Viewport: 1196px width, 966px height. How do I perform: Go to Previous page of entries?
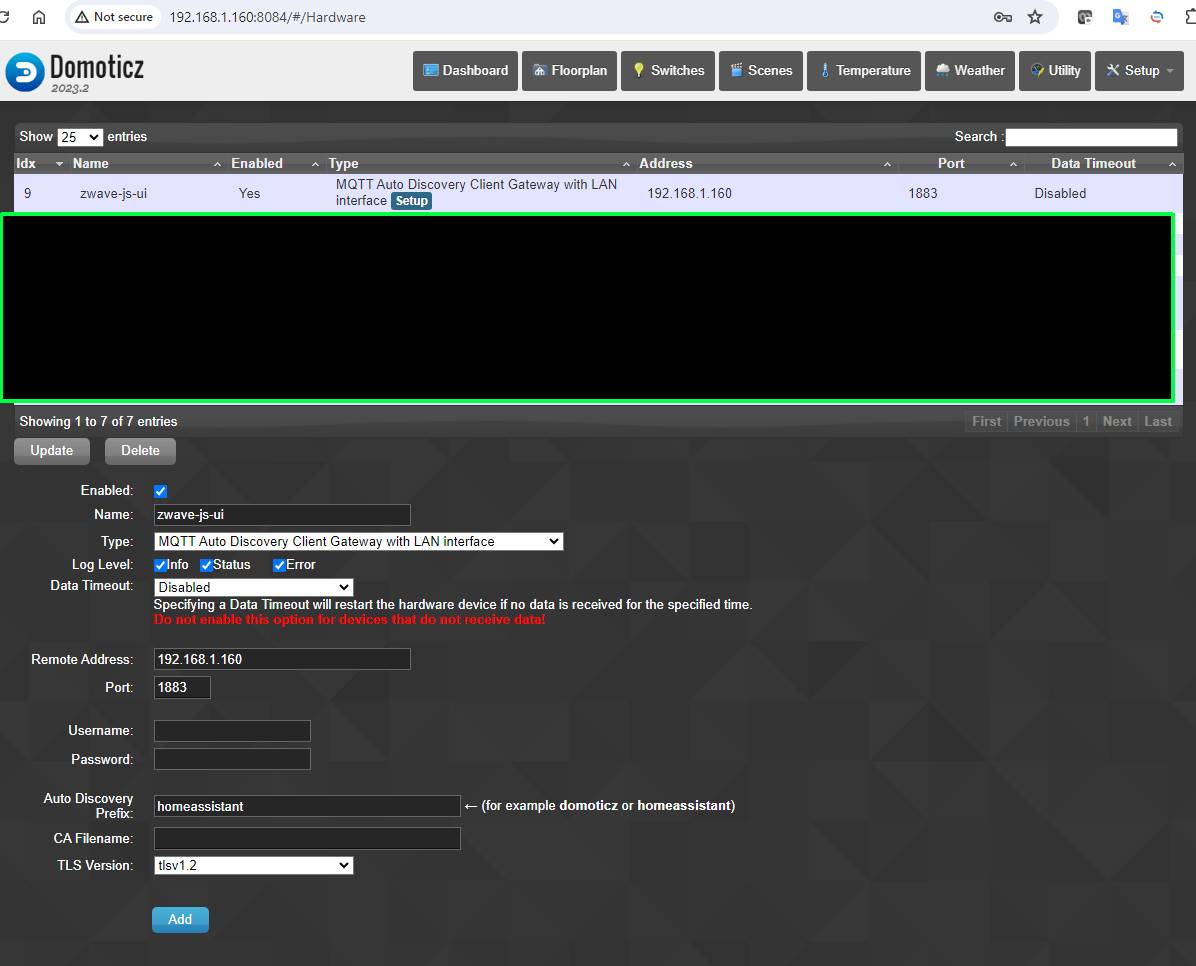(1041, 422)
